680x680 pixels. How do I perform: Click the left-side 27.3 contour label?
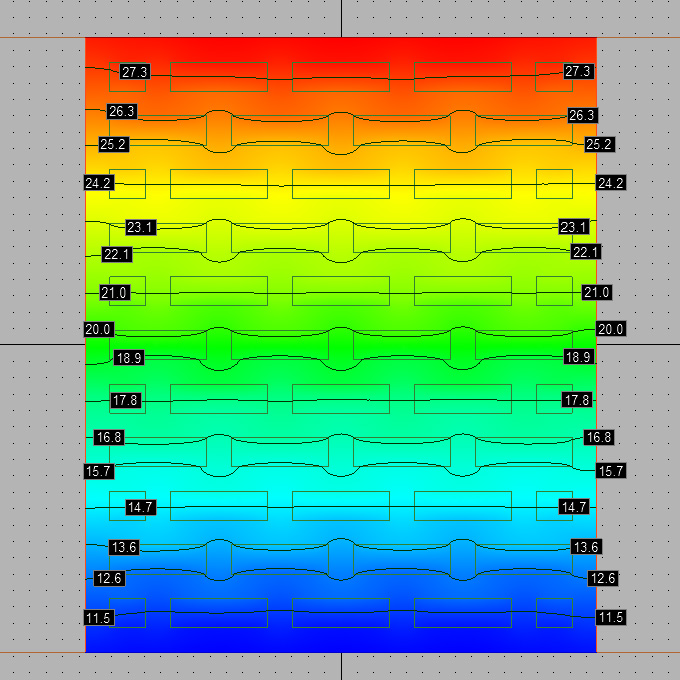click(x=135, y=72)
